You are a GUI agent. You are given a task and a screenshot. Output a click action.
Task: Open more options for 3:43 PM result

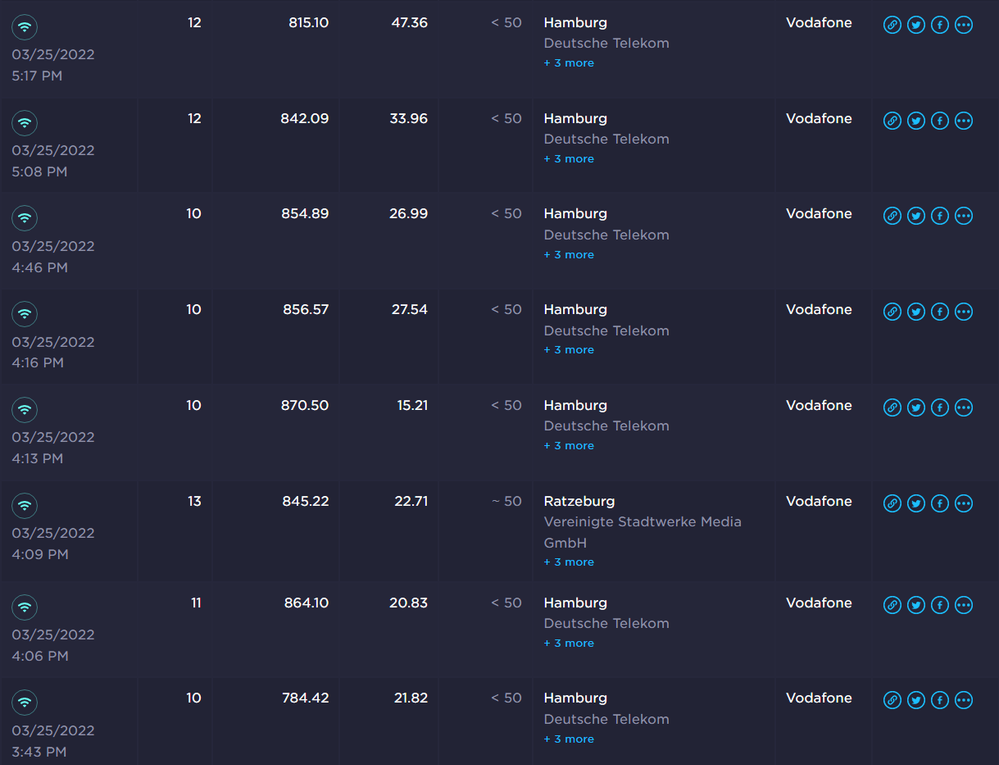pos(964,700)
